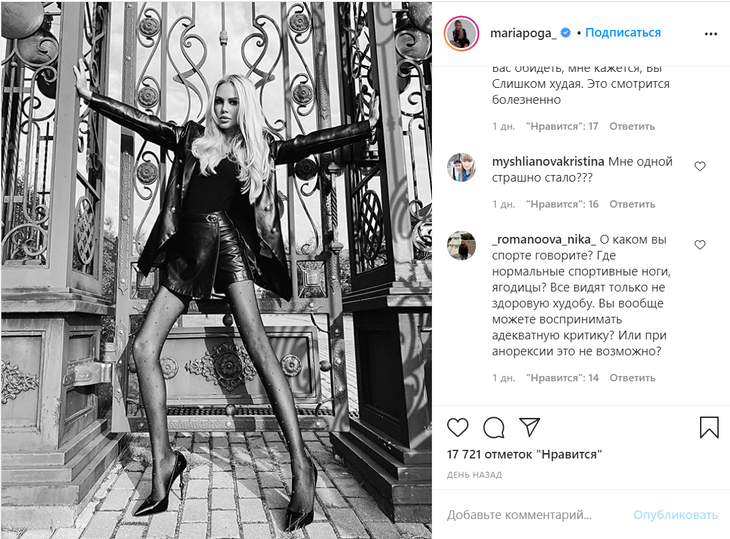Share the post via paper plane icon
Viewport: 730px width, 539px height.
[529, 427]
